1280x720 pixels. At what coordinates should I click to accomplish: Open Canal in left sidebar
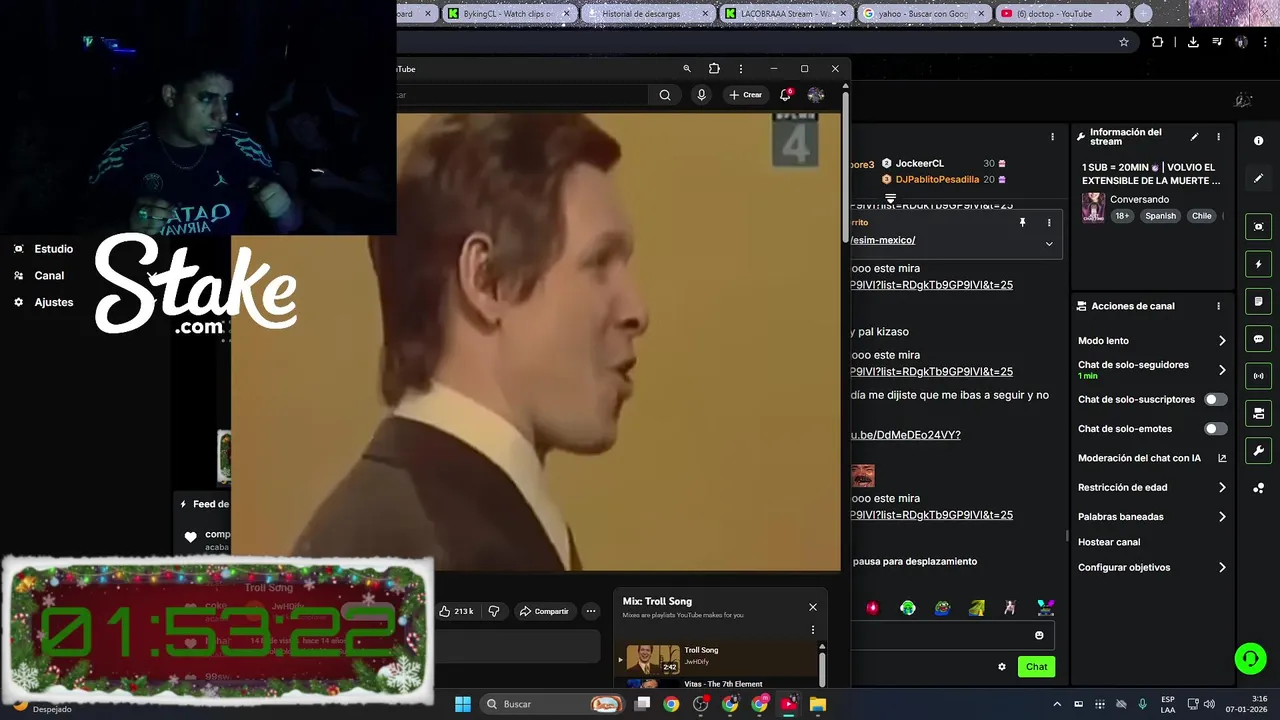point(39,276)
